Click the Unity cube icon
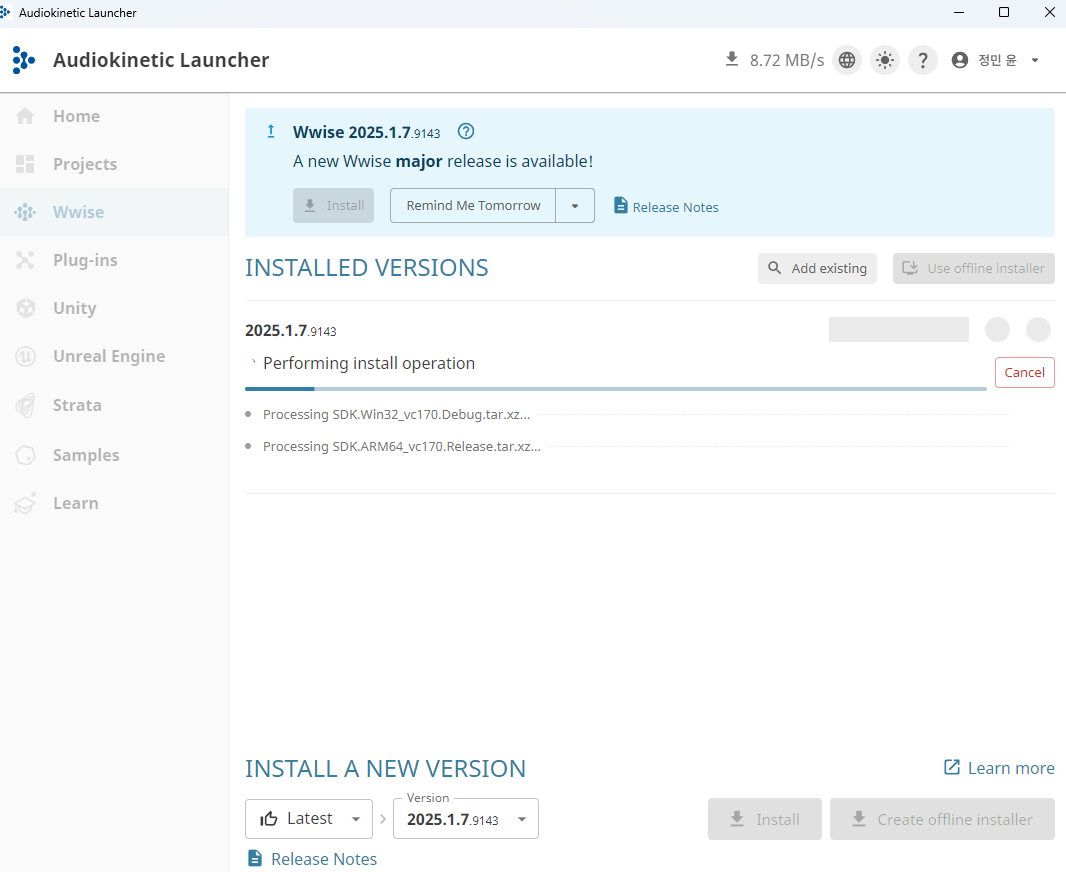Image resolution: width=1066 pixels, height=872 pixels. pos(25,308)
